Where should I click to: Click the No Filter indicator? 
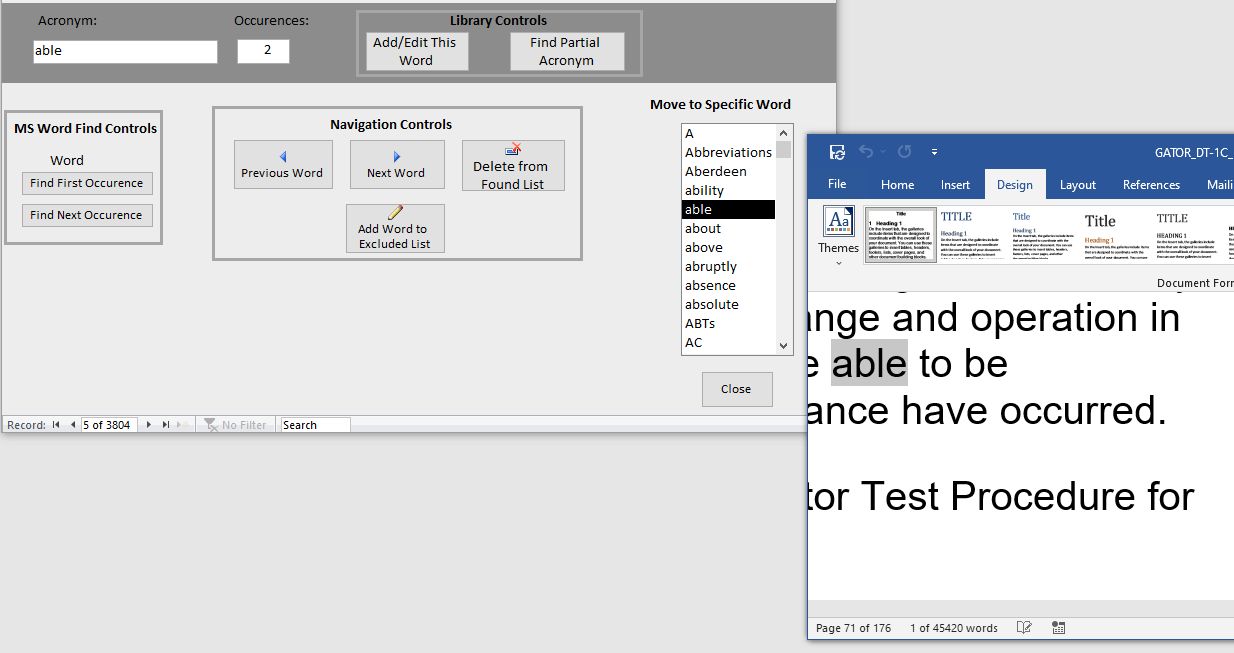(x=236, y=425)
